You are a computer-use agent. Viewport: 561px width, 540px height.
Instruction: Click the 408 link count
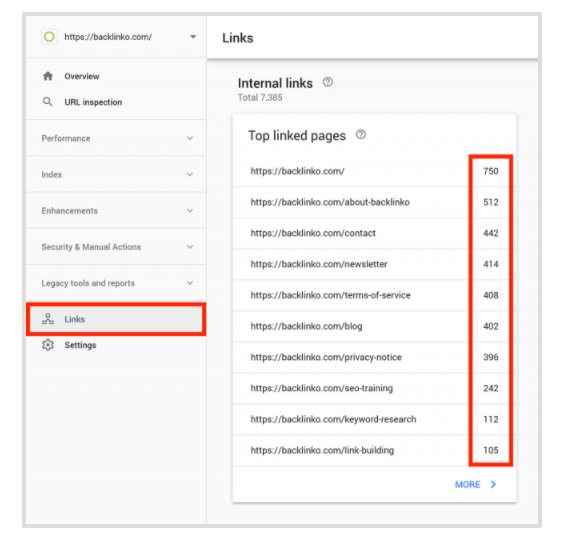491,295
